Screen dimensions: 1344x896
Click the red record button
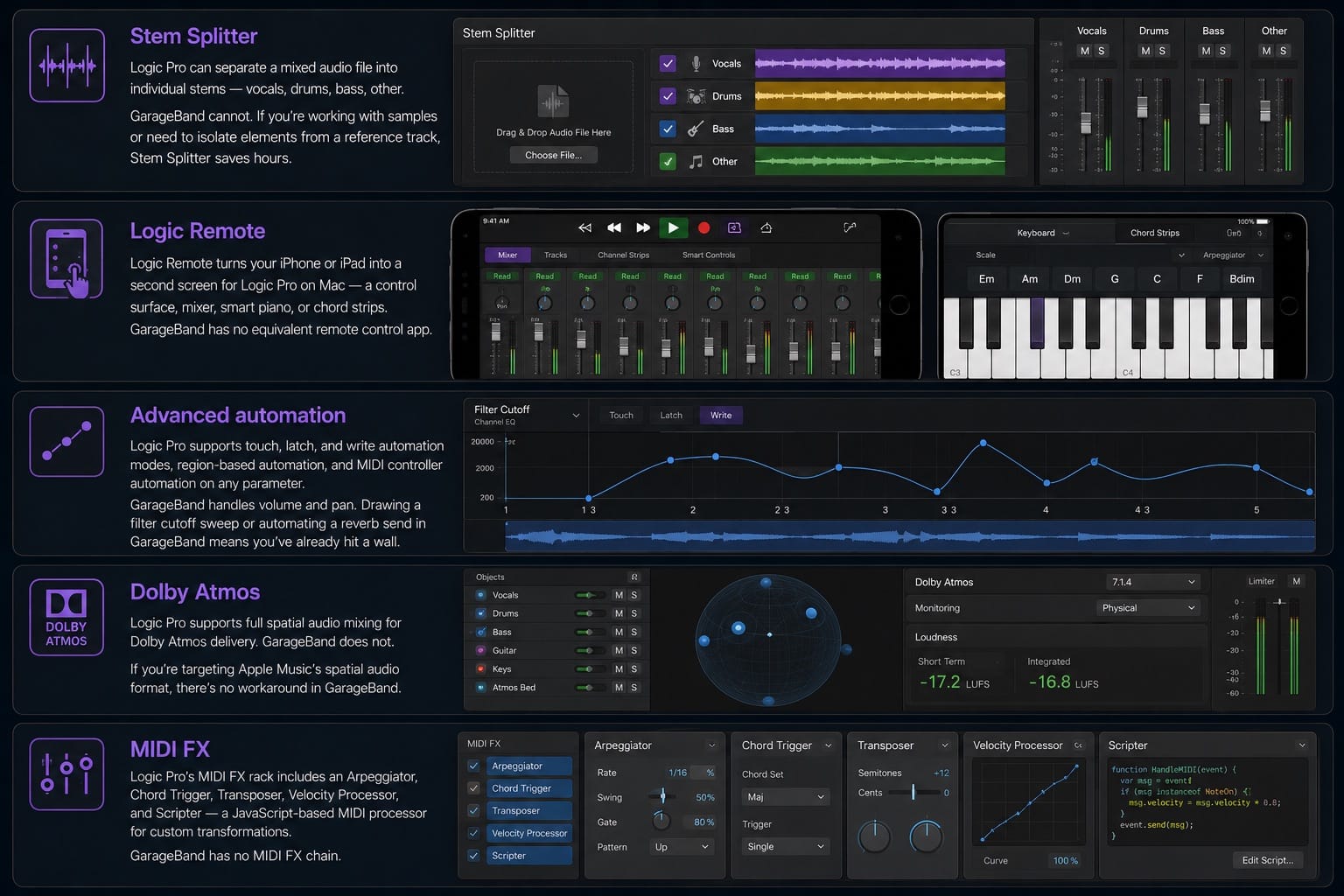(x=703, y=227)
